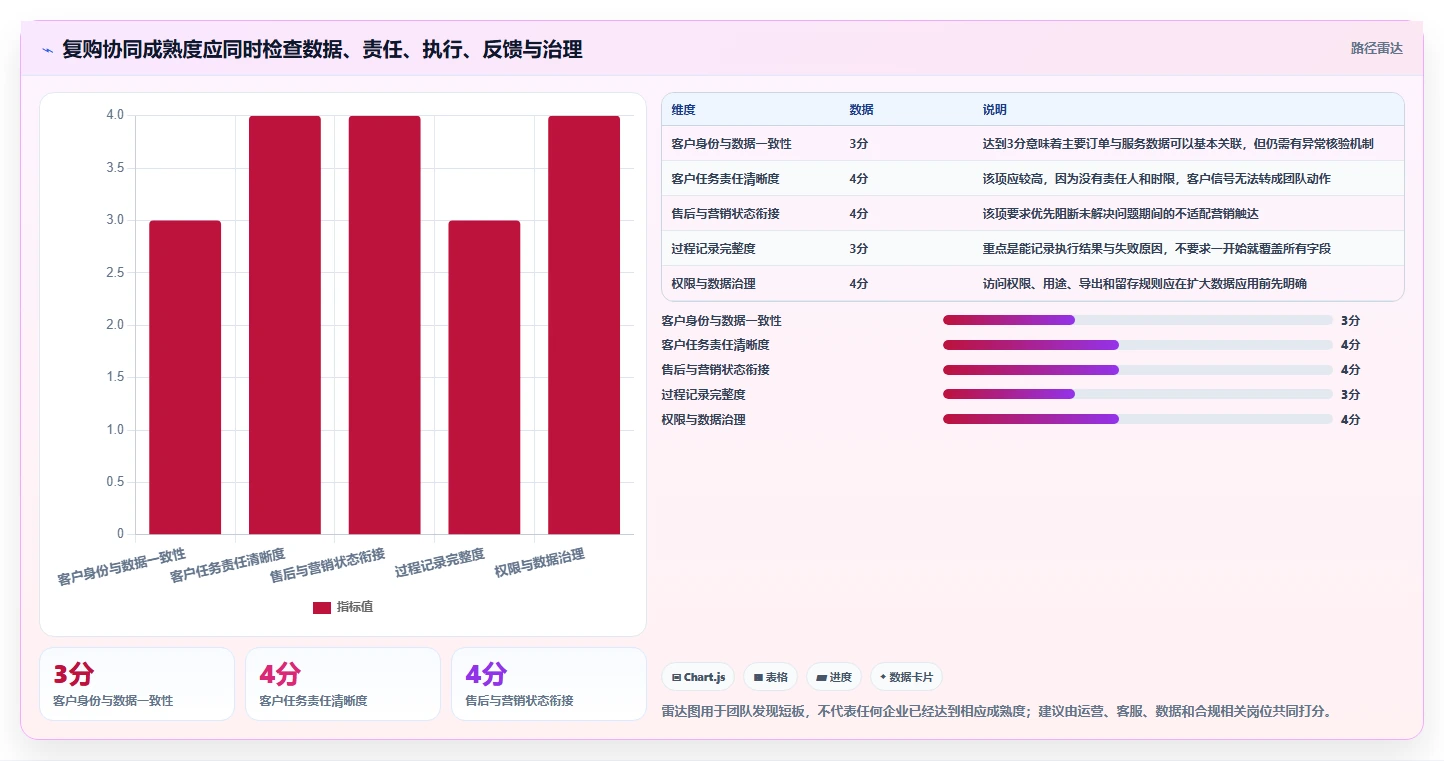Screen dimensions: 1444x761
Task: Select the 数据卡片 chip label
Action: click(910, 677)
